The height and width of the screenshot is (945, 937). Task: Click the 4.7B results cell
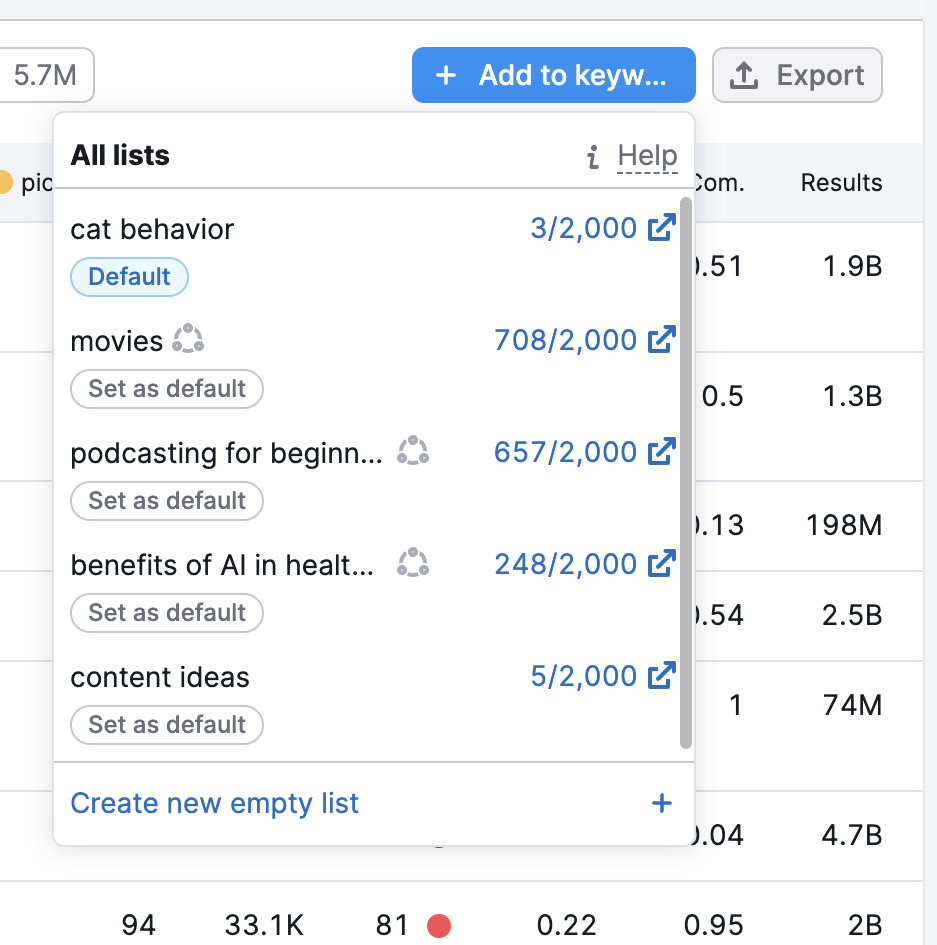[x=853, y=835]
